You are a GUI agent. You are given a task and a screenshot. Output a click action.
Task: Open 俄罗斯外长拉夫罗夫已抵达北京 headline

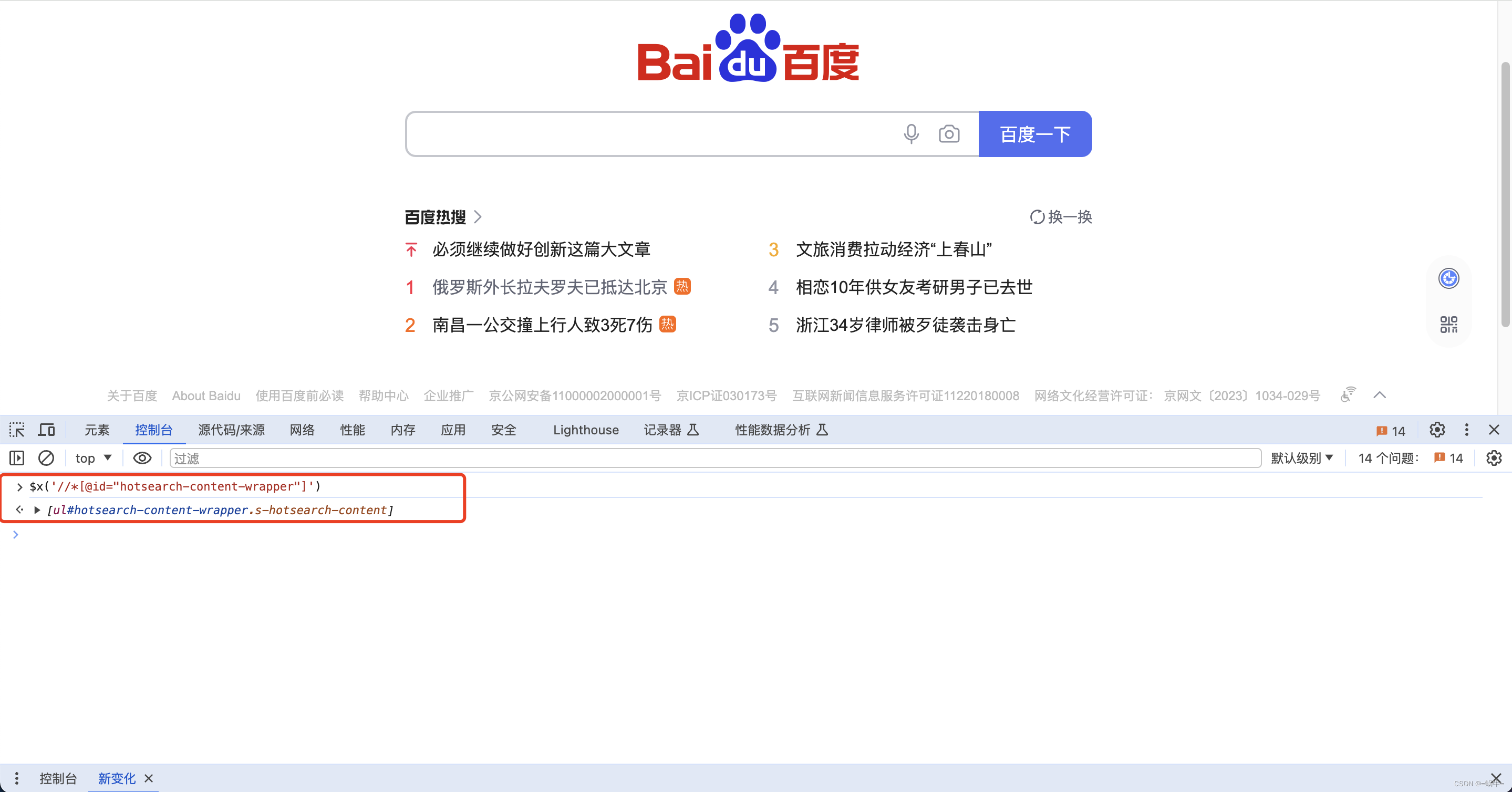click(x=550, y=287)
